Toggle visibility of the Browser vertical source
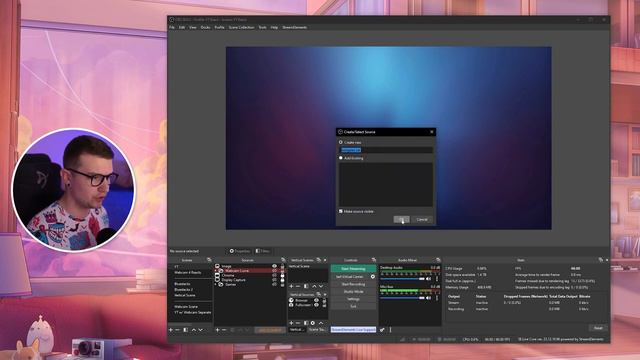The height and width of the screenshot is (360, 640). (316, 300)
